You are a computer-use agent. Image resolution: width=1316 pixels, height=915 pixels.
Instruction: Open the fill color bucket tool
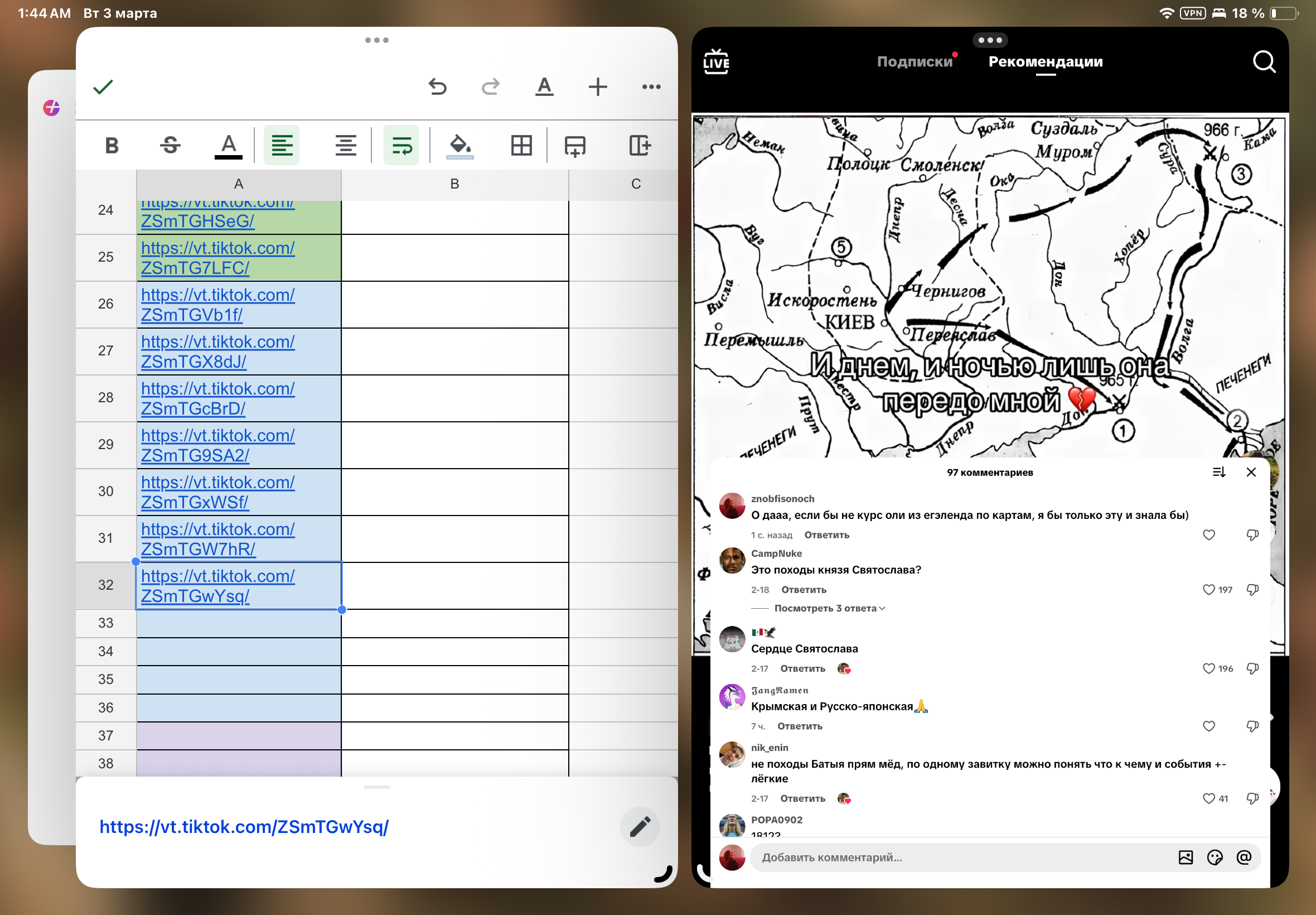pos(460,146)
